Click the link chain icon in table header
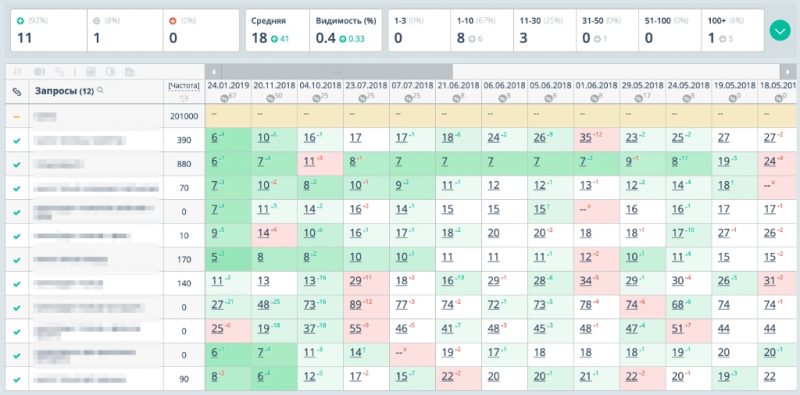Screen dimensions: 800x395 [17, 92]
